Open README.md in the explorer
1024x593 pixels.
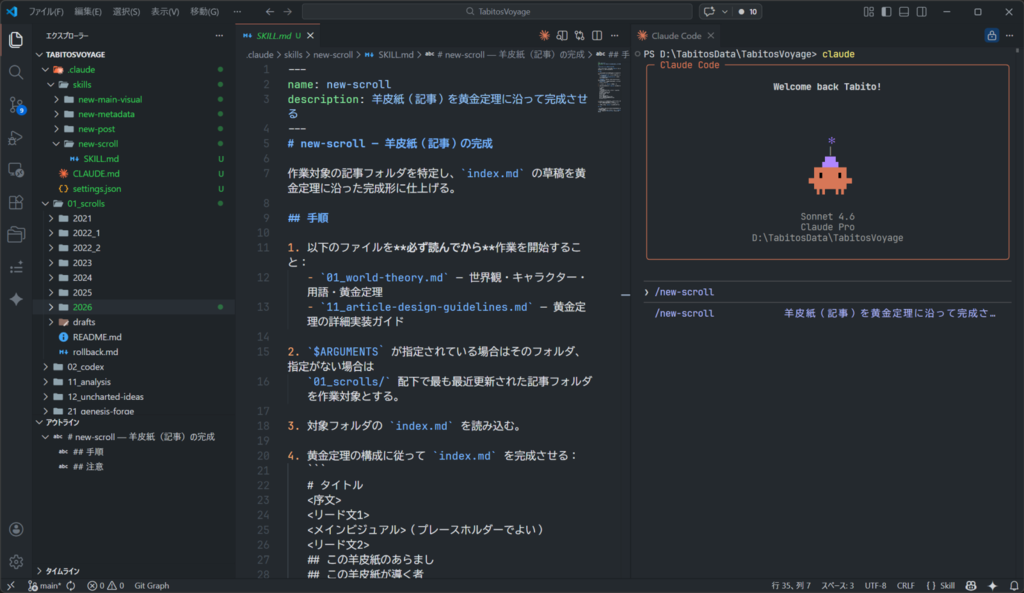pyautogui.click(x=97, y=337)
